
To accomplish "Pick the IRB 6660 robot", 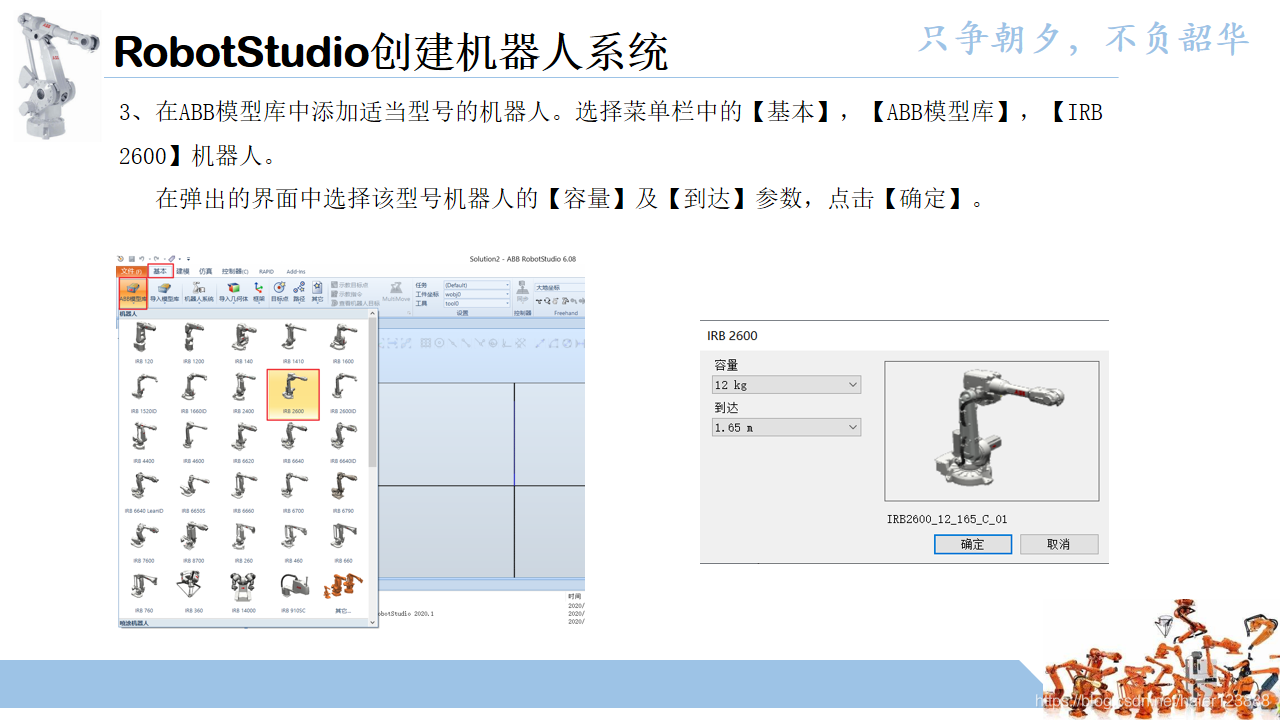I will click(243, 493).
